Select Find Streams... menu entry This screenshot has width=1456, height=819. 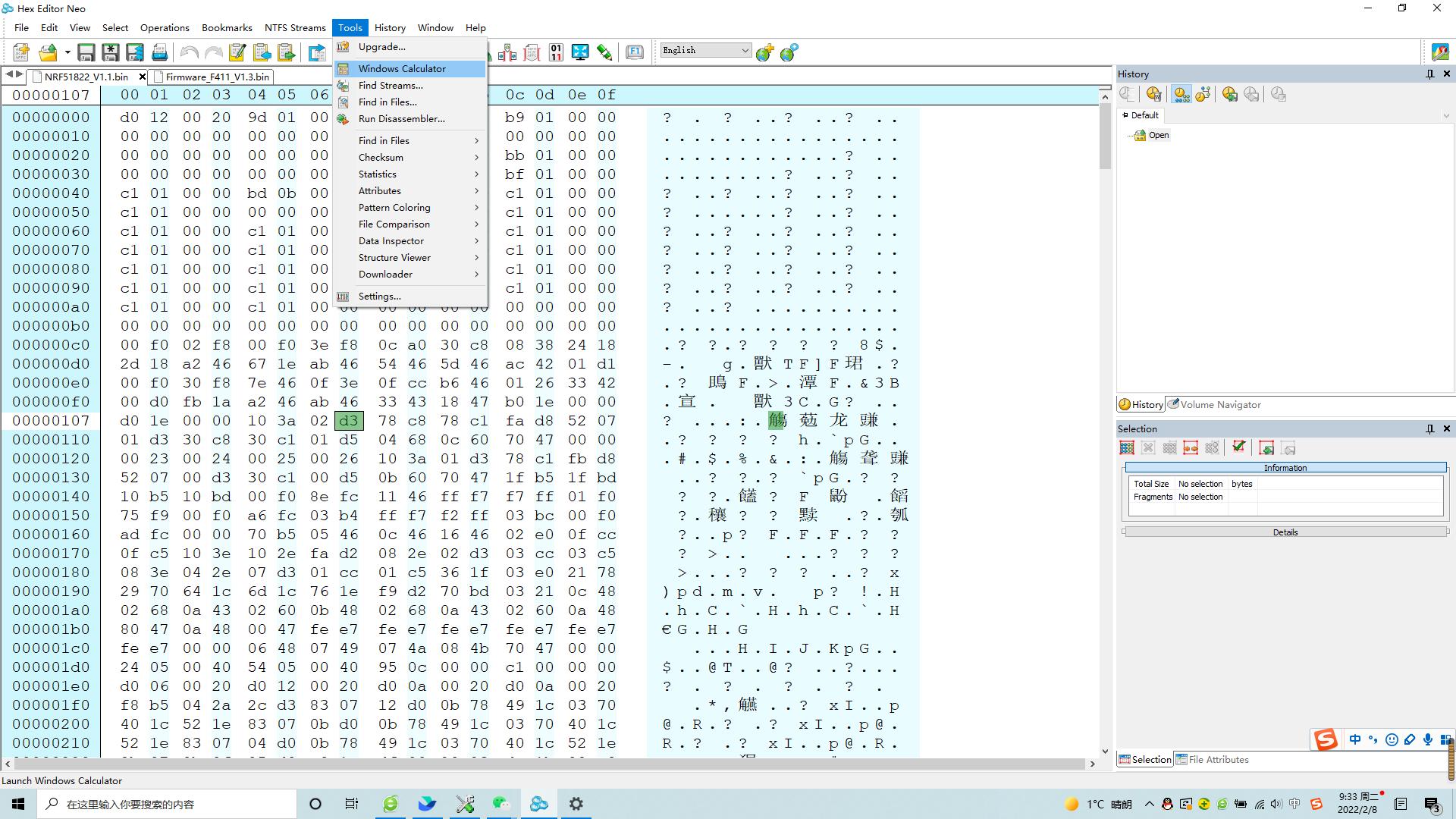pyautogui.click(x=410, y=85)
